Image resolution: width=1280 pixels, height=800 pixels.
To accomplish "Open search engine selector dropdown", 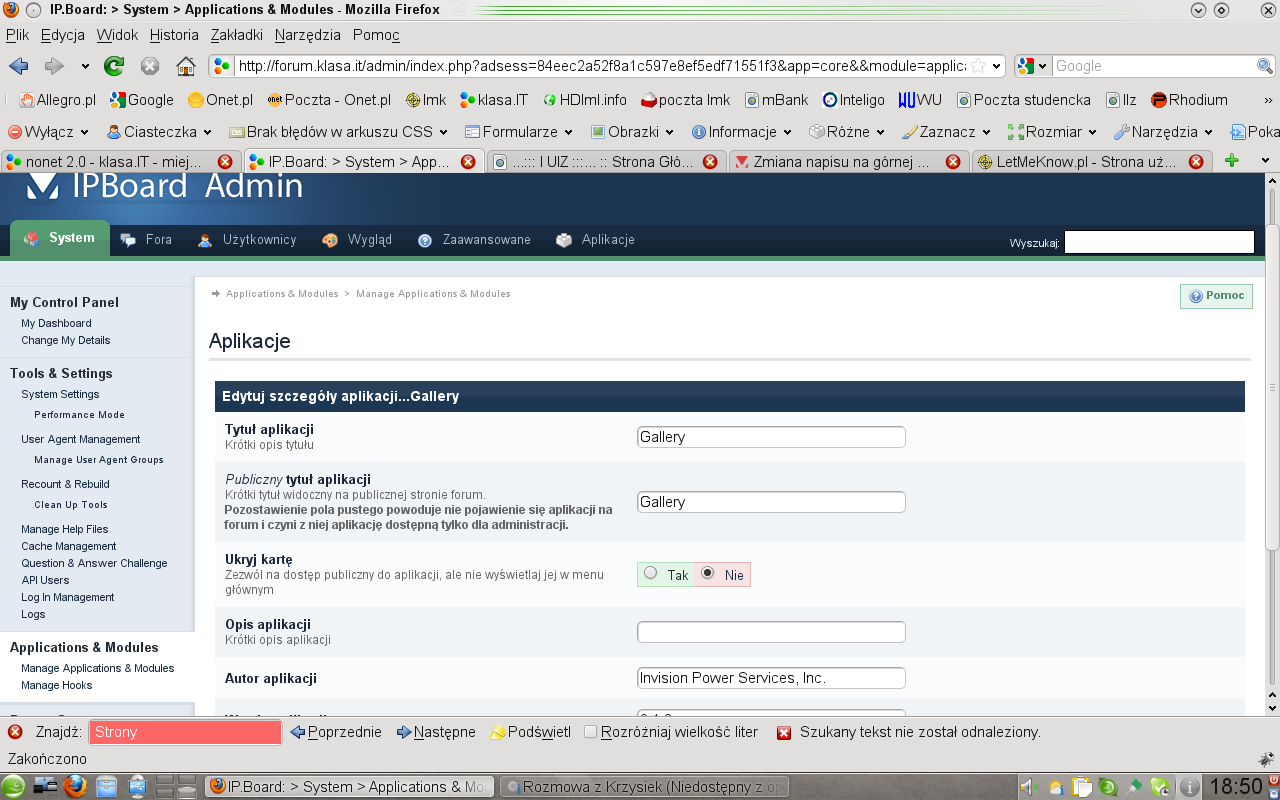I will (x=1032, y=66).
